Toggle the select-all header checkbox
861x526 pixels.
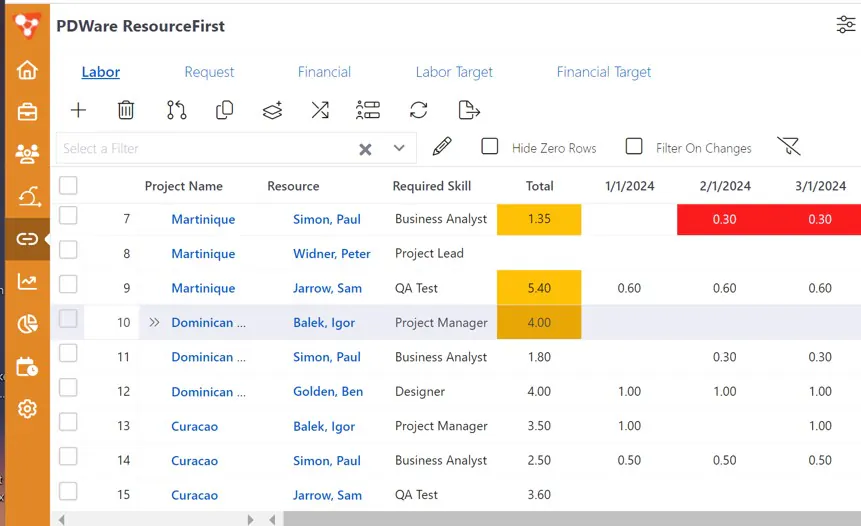pos(68,186)
